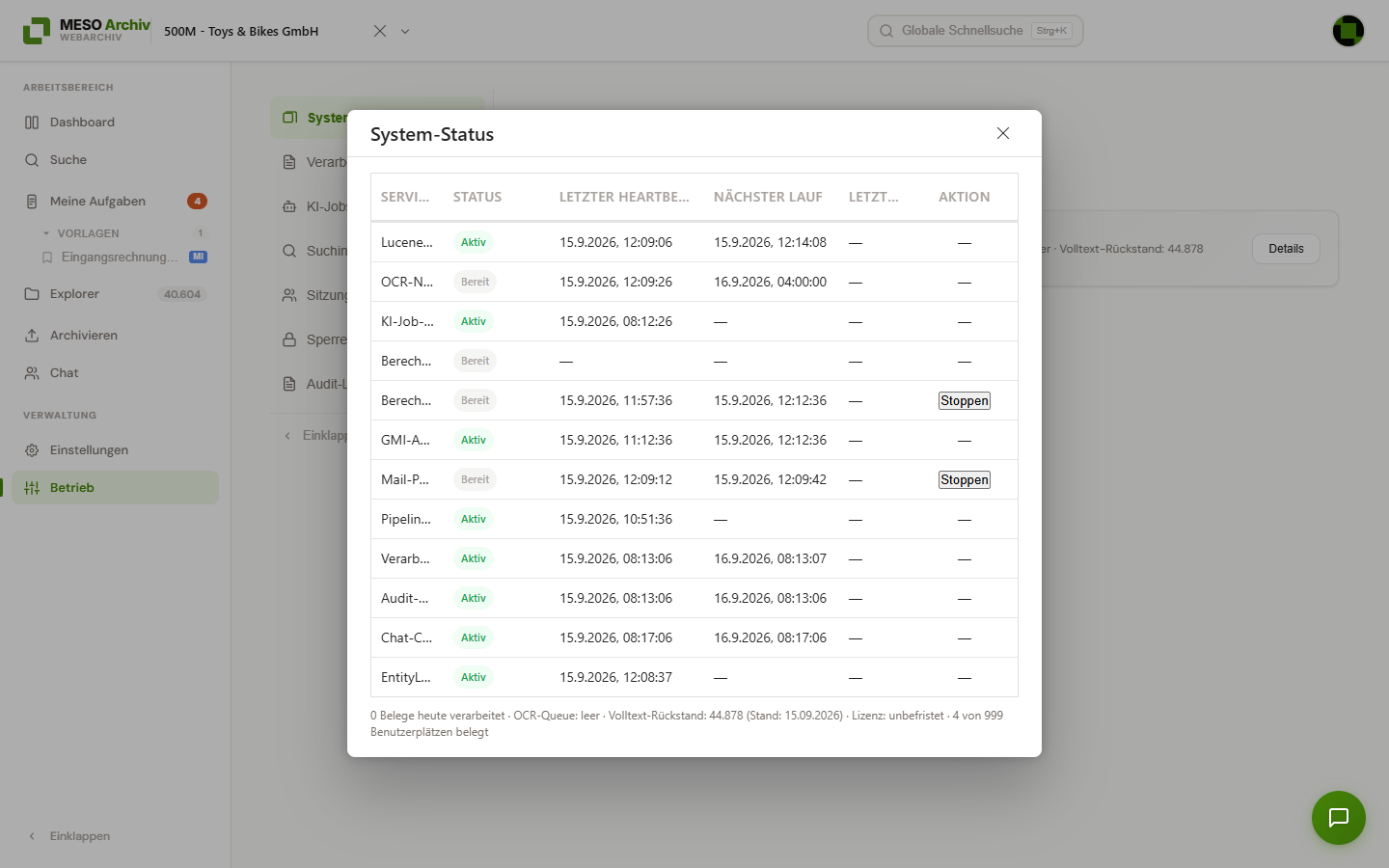The image size is (1389, 868).
Task: Click the Chat people icon in sidebar
Action: coord(32,373)
